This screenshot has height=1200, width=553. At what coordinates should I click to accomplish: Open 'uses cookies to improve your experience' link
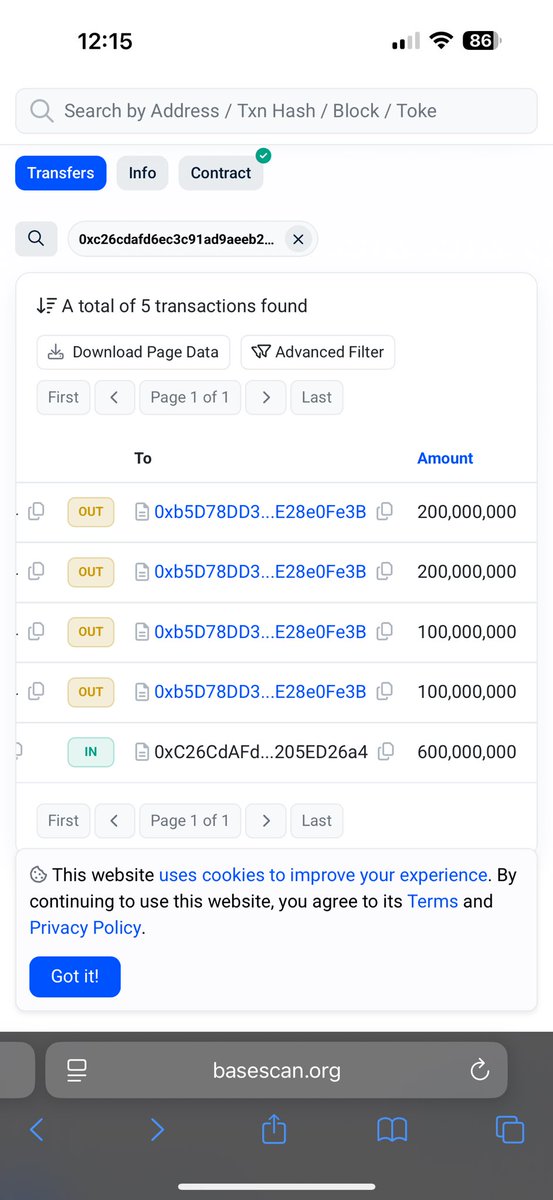pos(323,875)
